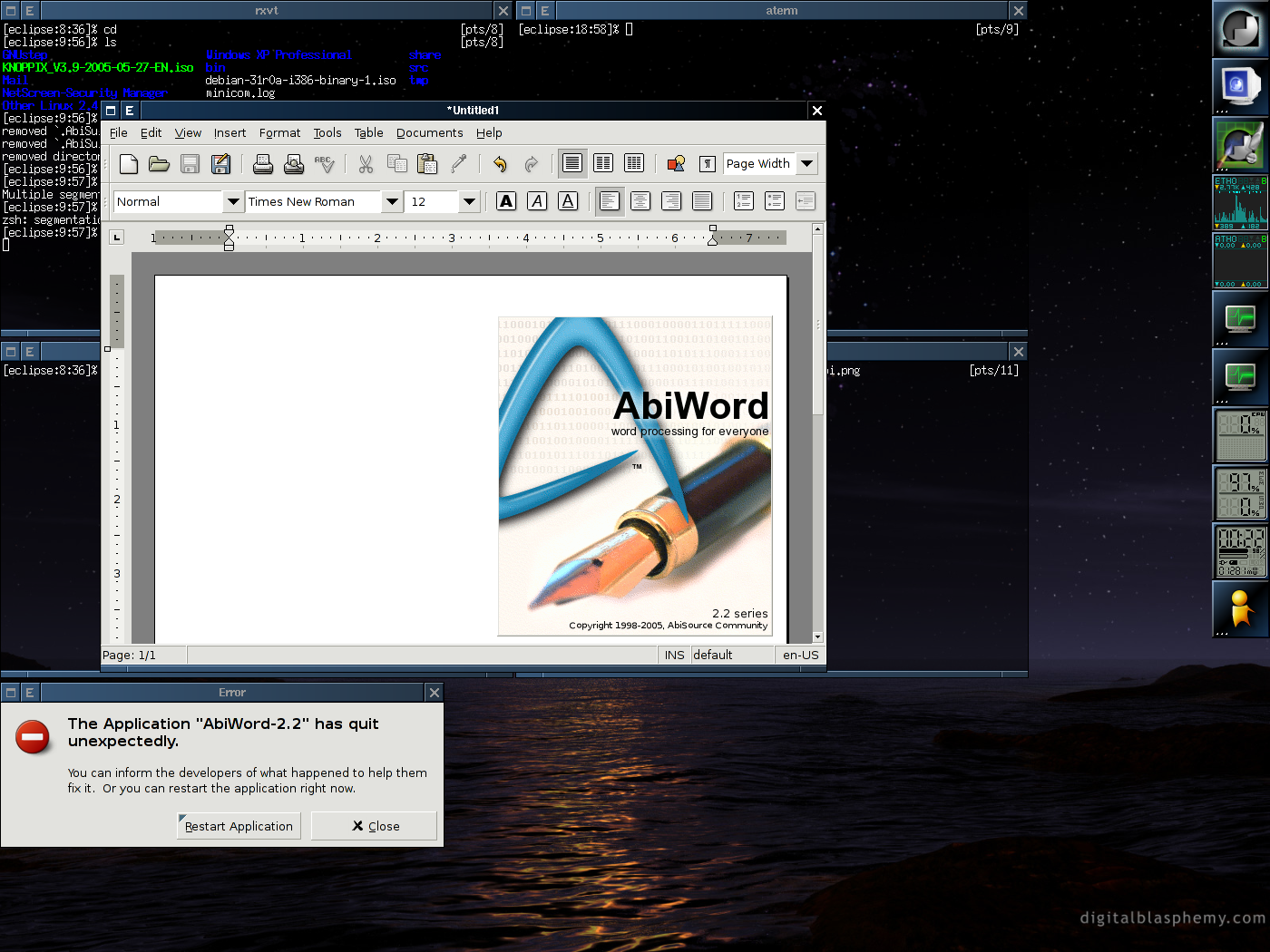Click the Copy icon in toolbar

(396, 164)
